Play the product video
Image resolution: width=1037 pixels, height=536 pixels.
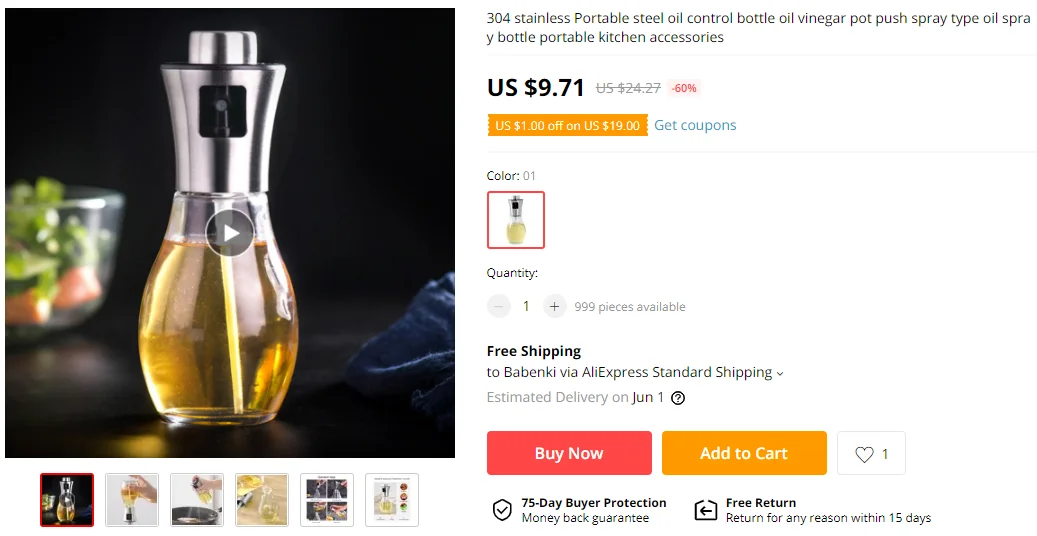[x=230, y=233]
